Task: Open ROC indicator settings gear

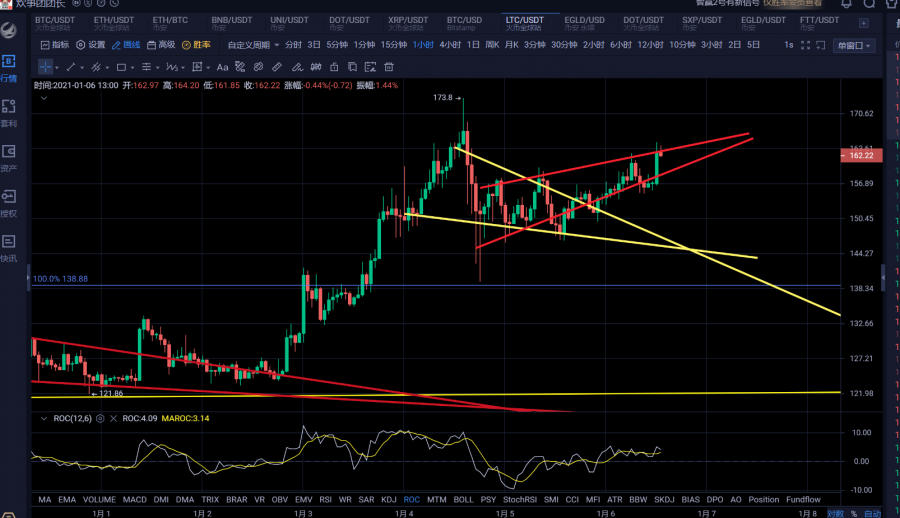Action: click(100, 419)
